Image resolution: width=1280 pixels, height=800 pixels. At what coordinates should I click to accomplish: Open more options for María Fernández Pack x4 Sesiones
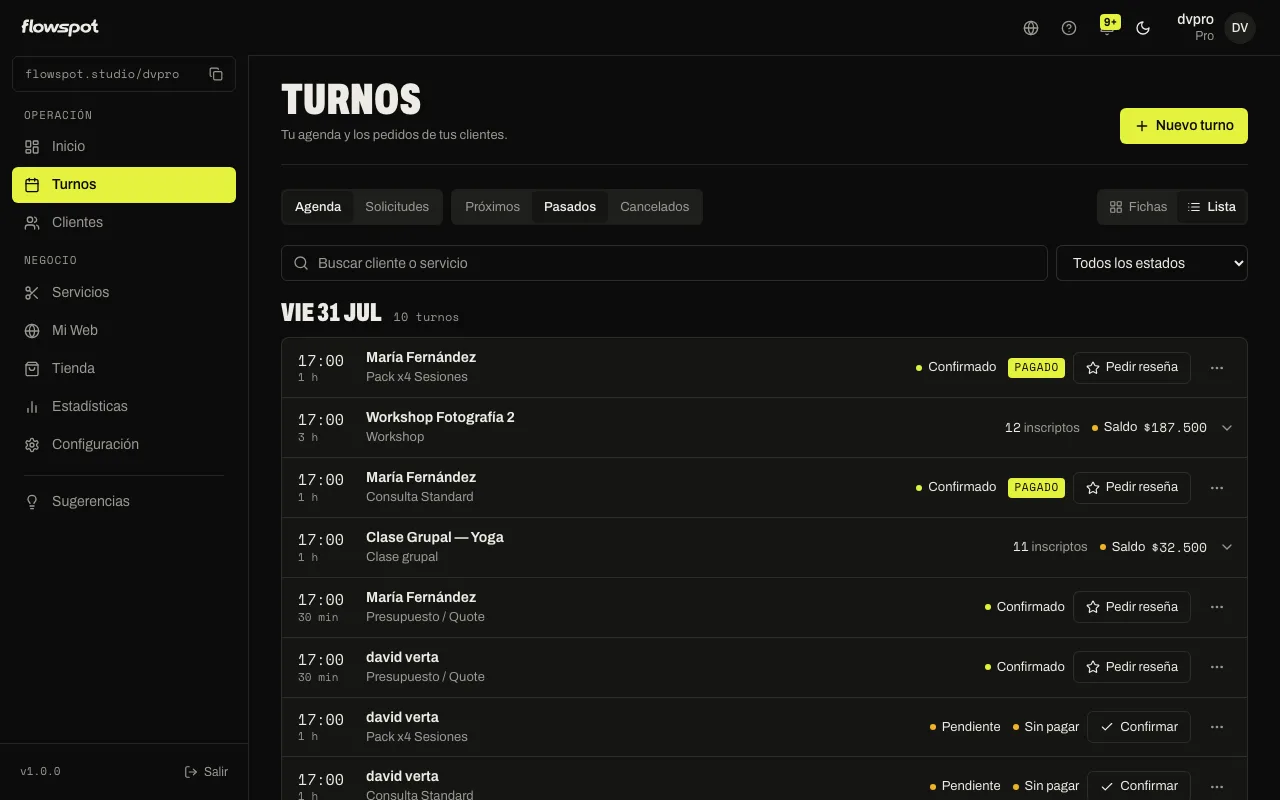(x=1217, y=368)
